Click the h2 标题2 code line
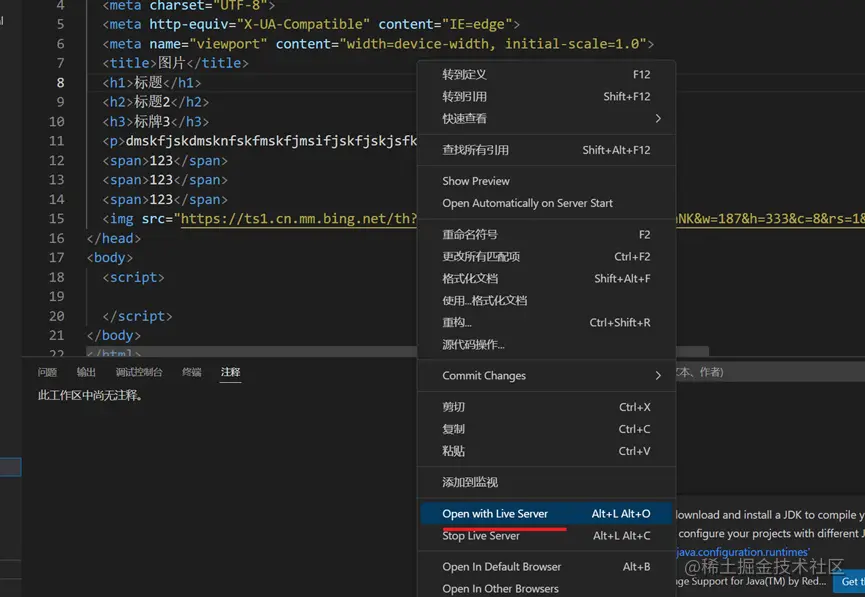This screenshot has height=597, width=865. click(156, 102)
